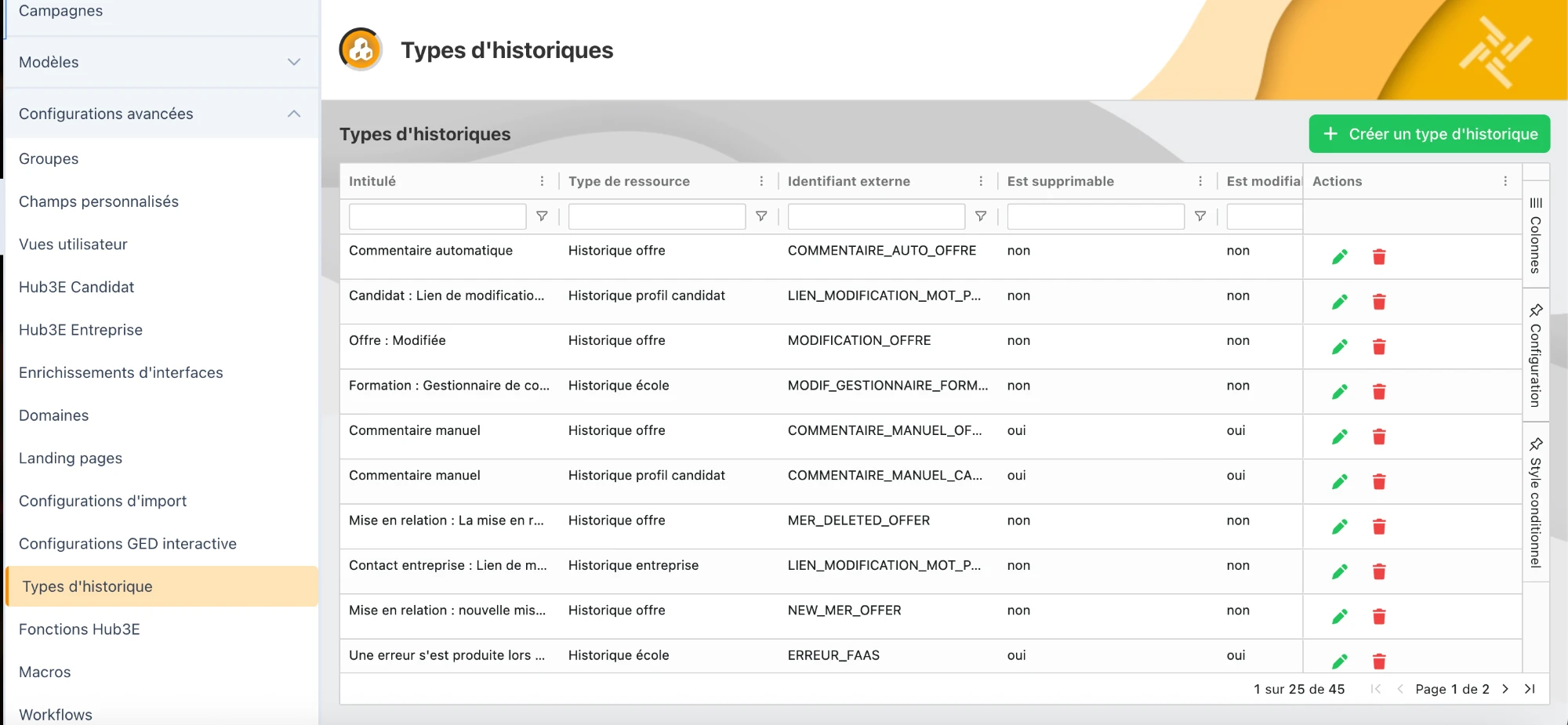Viewport: 1568px width, 725px height.
Task: Edit the Commentaire automatique row
Action: tap(1340, 257)
